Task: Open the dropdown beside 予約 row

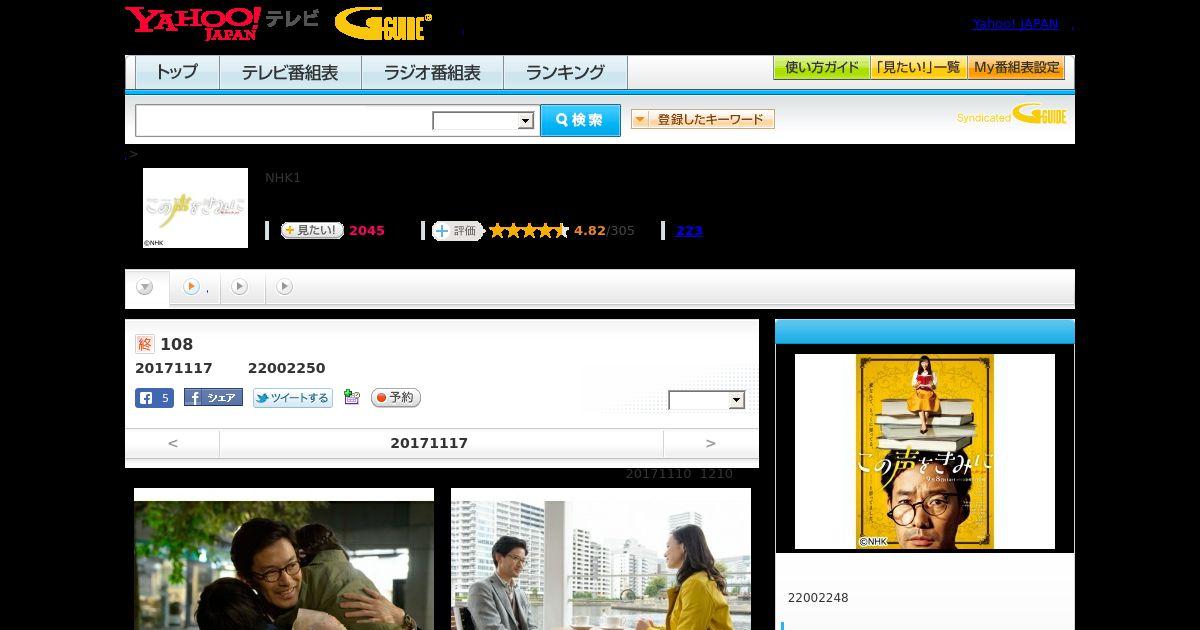Action: pos(707,400)
